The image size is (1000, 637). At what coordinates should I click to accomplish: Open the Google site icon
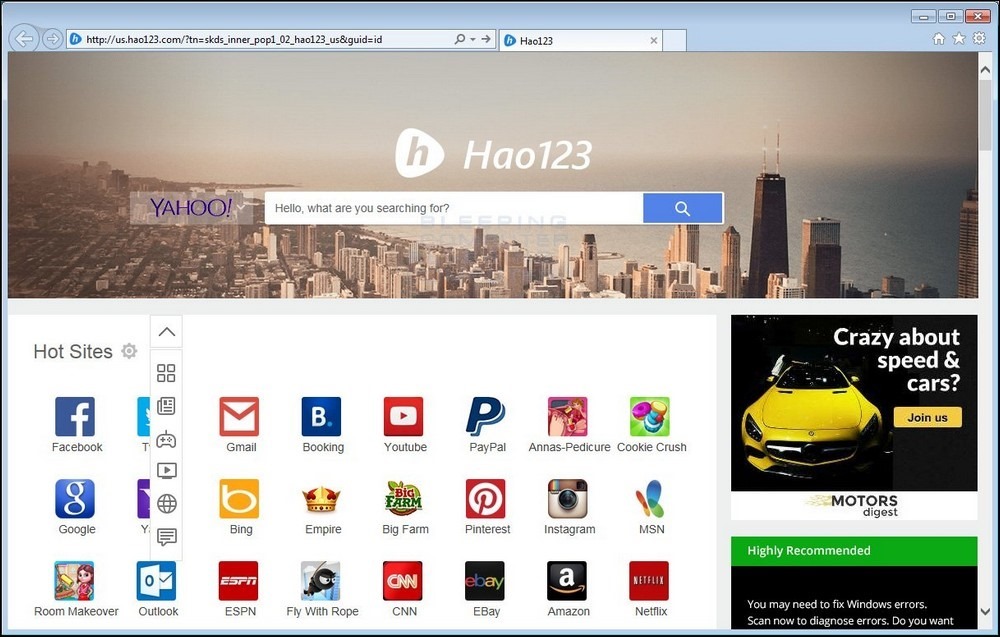click(75, 499)
